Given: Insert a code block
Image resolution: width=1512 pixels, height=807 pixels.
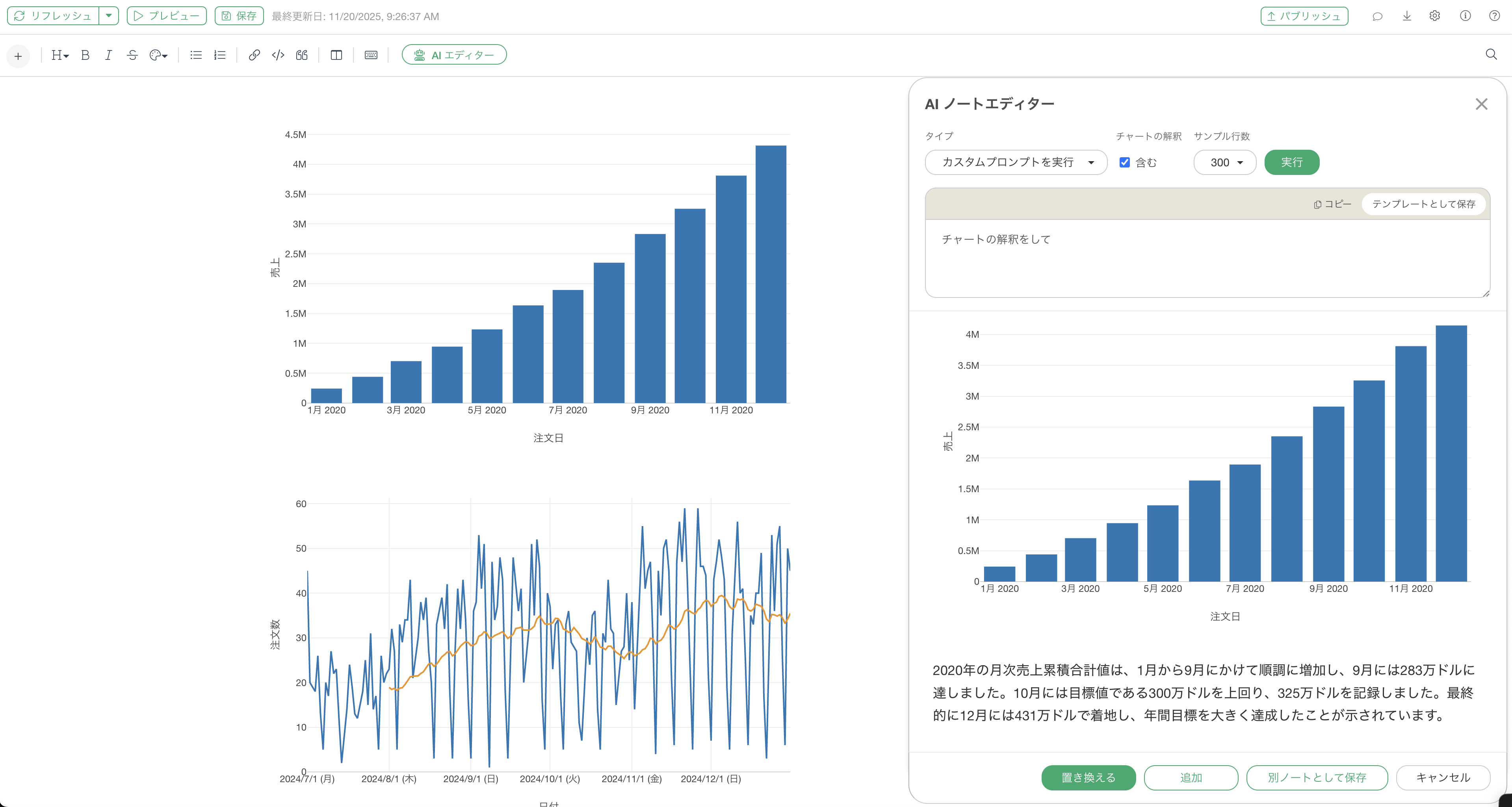Looking at the screenshot, I should pyautogui.click(x=278, y=55).
